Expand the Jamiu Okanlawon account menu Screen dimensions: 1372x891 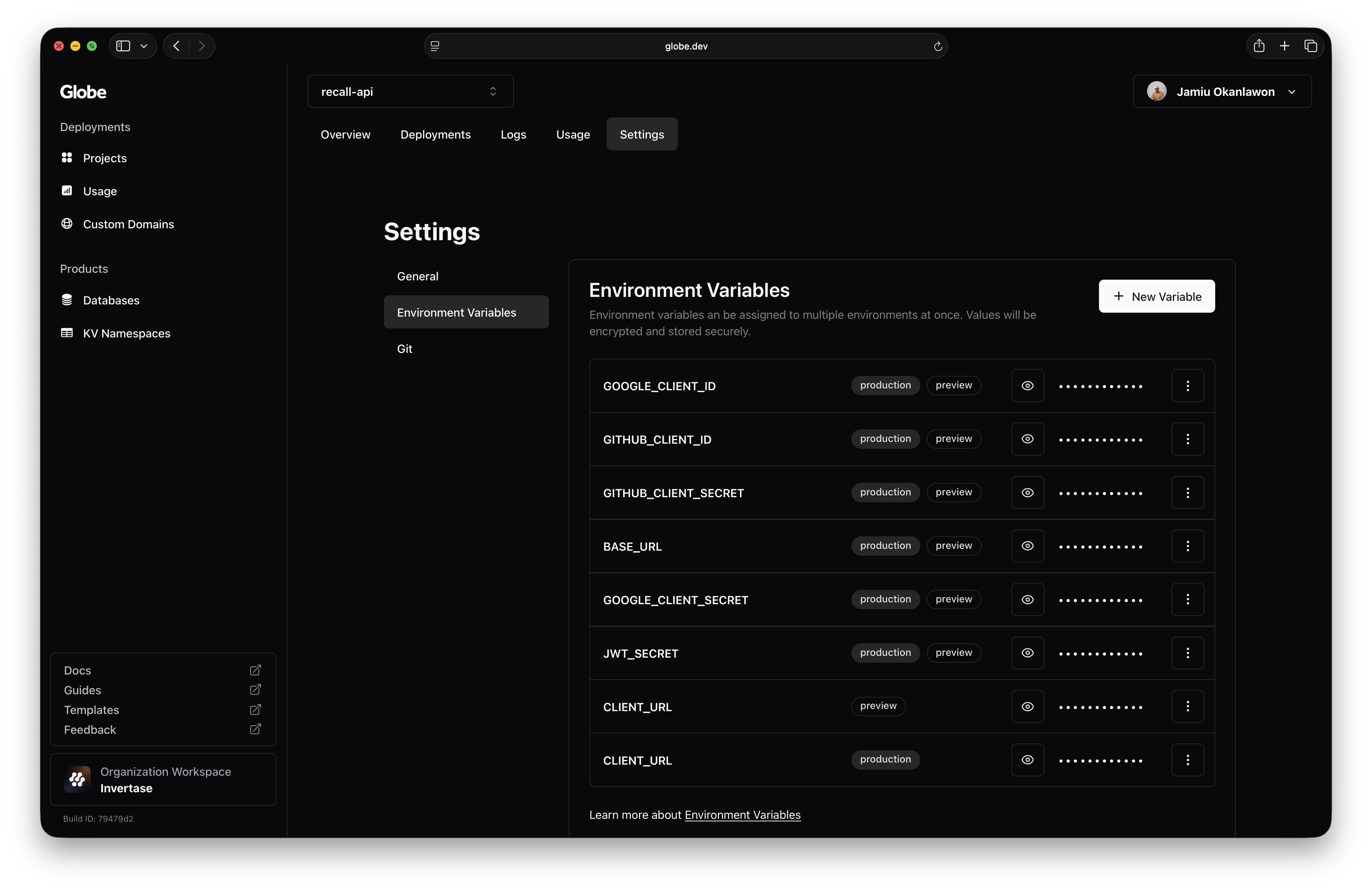(1222, 92)
